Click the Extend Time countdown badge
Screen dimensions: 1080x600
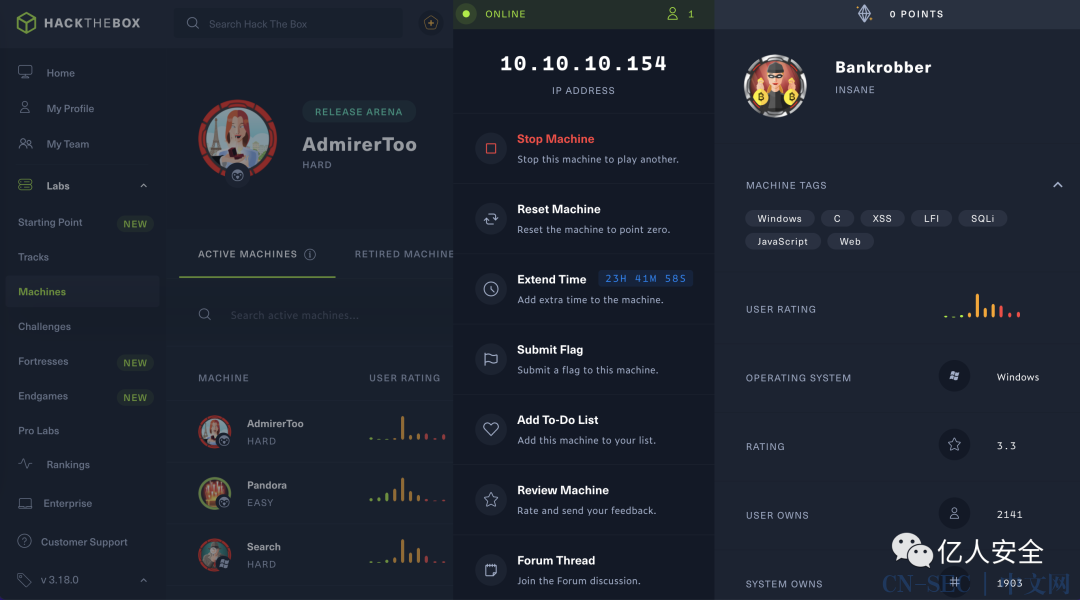(645, 278)
